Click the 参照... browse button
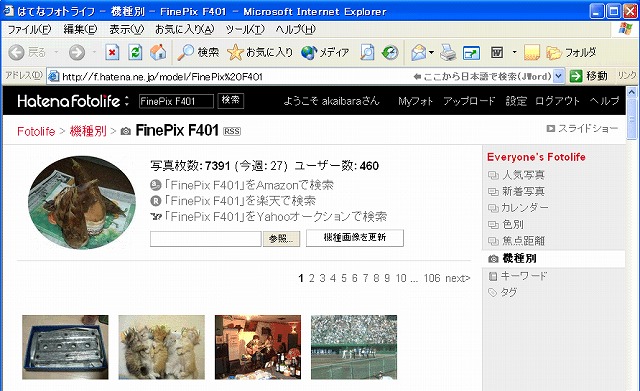Image resolution: width=640 pixels, height=391 pixels. point(282,239)
